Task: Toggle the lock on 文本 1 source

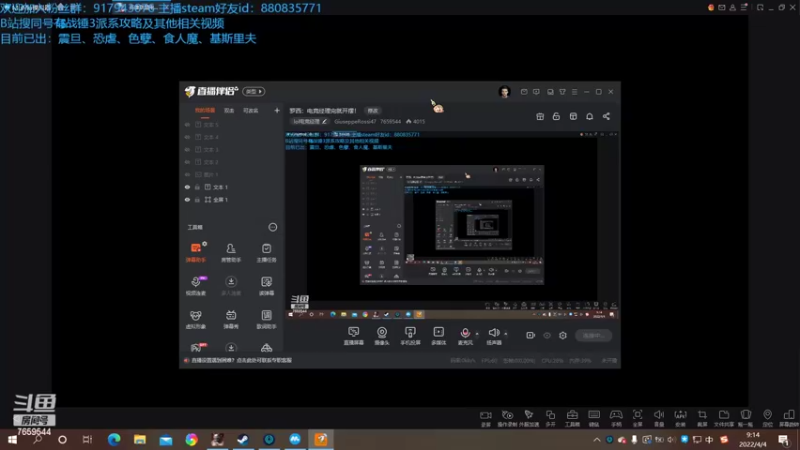Action: pyautogui.click(x=197, y=187)
